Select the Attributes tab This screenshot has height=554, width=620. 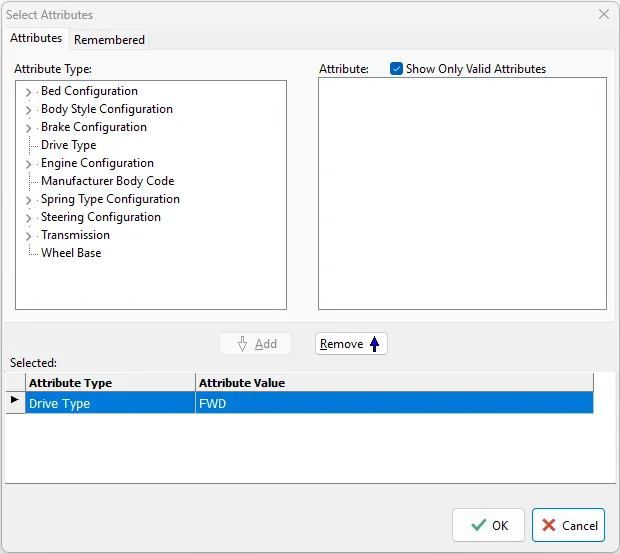click(x=36, y=38)
